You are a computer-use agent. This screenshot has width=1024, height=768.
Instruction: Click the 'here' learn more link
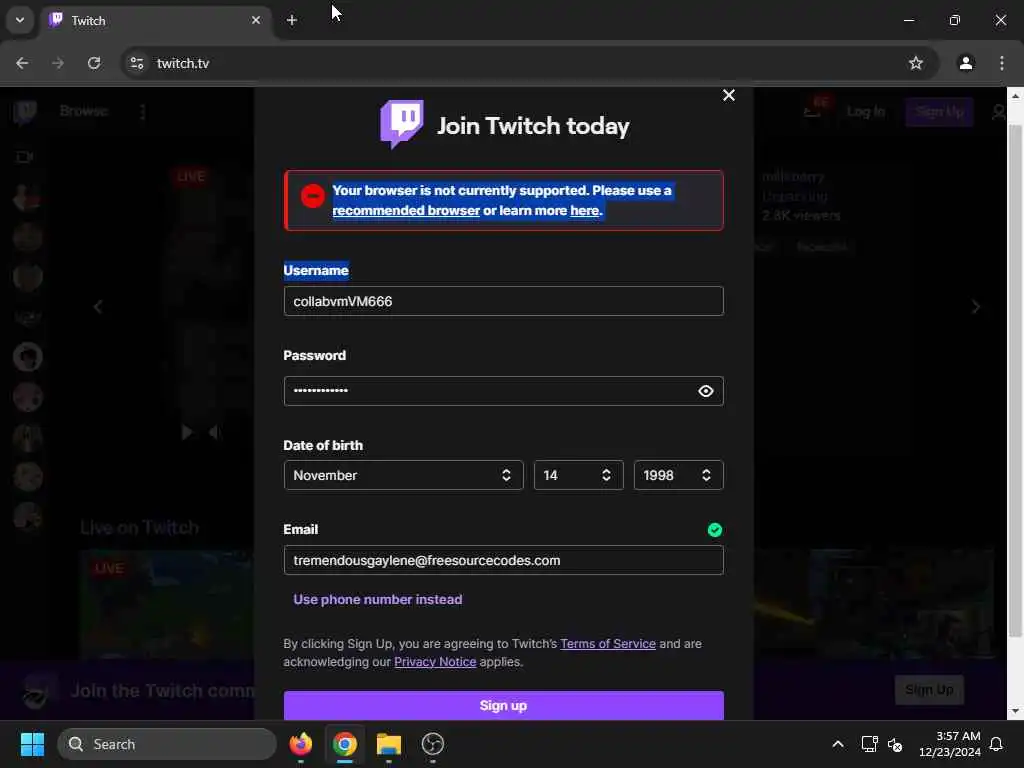tap(584, 210)
